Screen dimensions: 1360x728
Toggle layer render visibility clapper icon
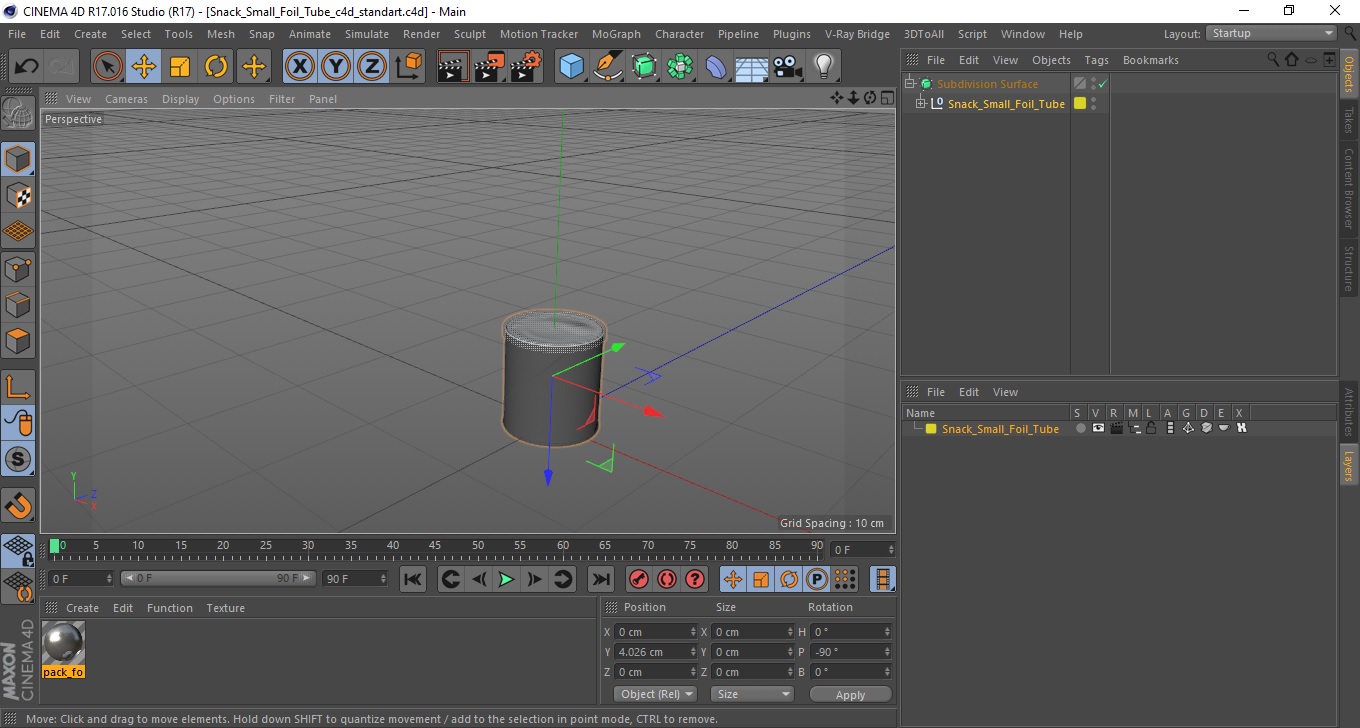(x=1116, y=428)
